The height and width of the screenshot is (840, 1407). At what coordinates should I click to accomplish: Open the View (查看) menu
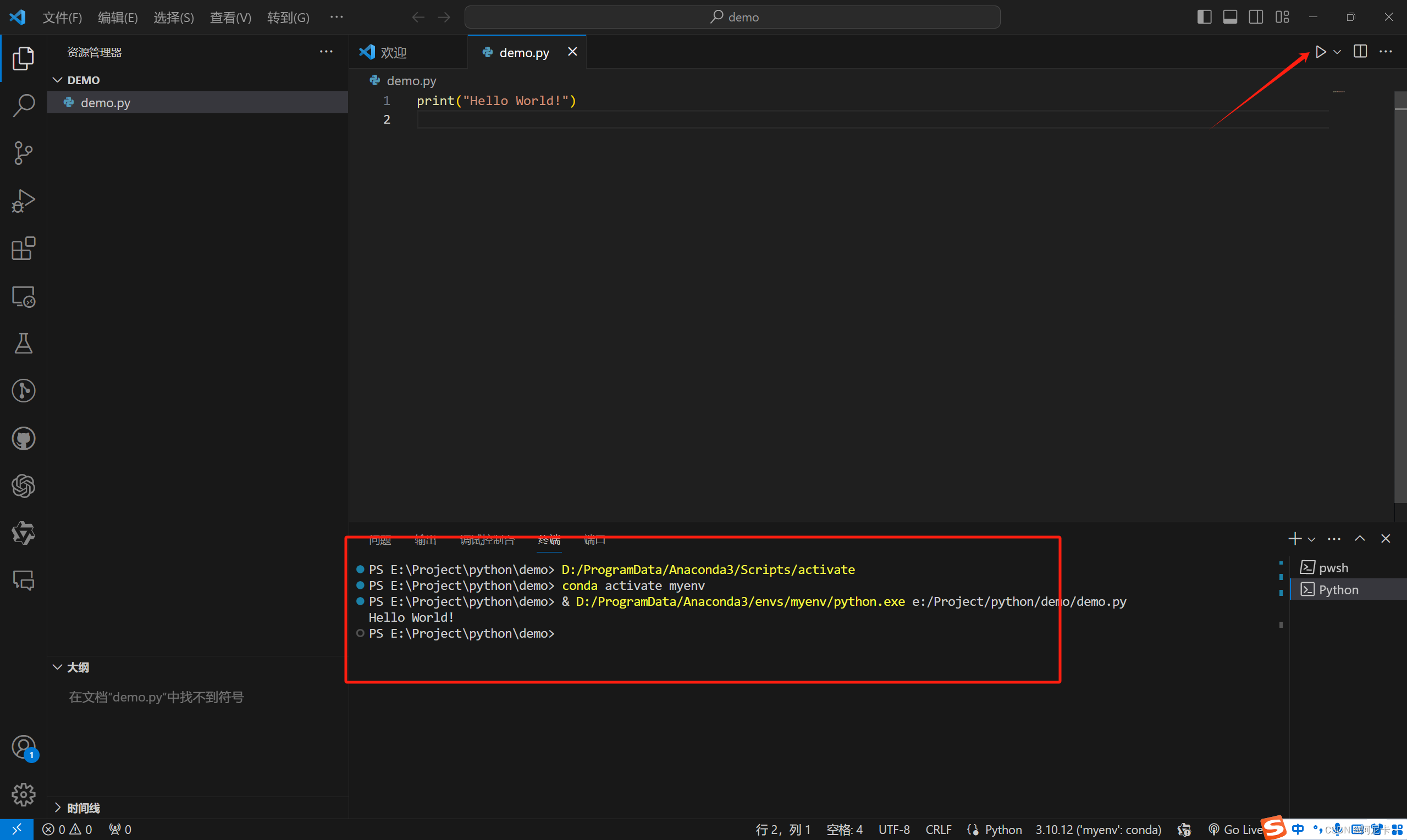tap(230, 18)
